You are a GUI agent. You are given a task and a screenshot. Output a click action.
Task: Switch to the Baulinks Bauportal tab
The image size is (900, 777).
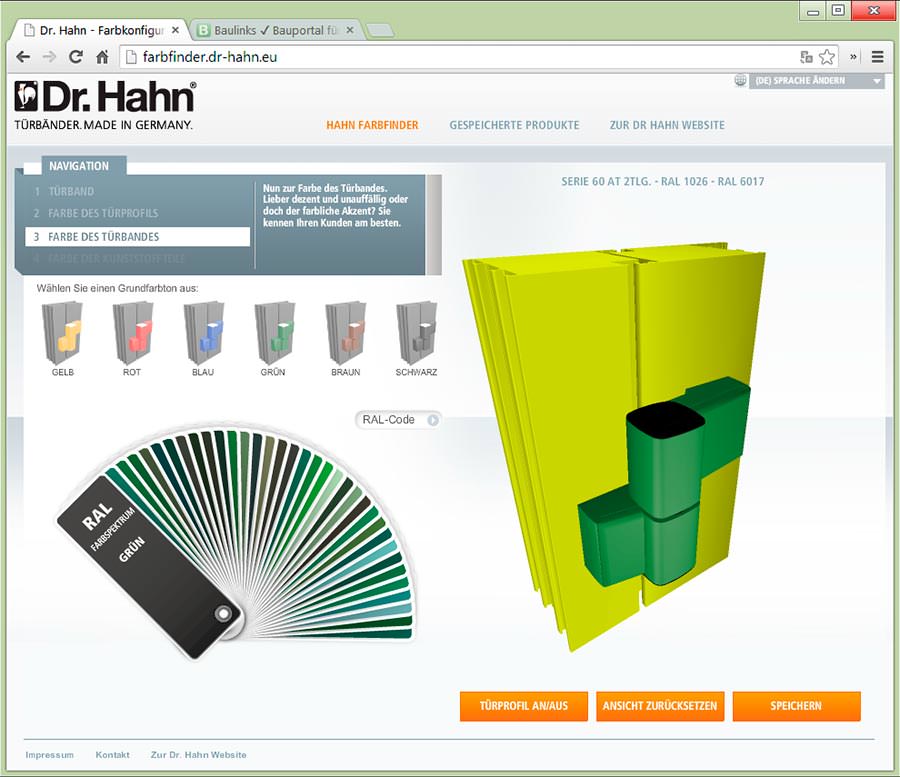(x=276, y=30)
